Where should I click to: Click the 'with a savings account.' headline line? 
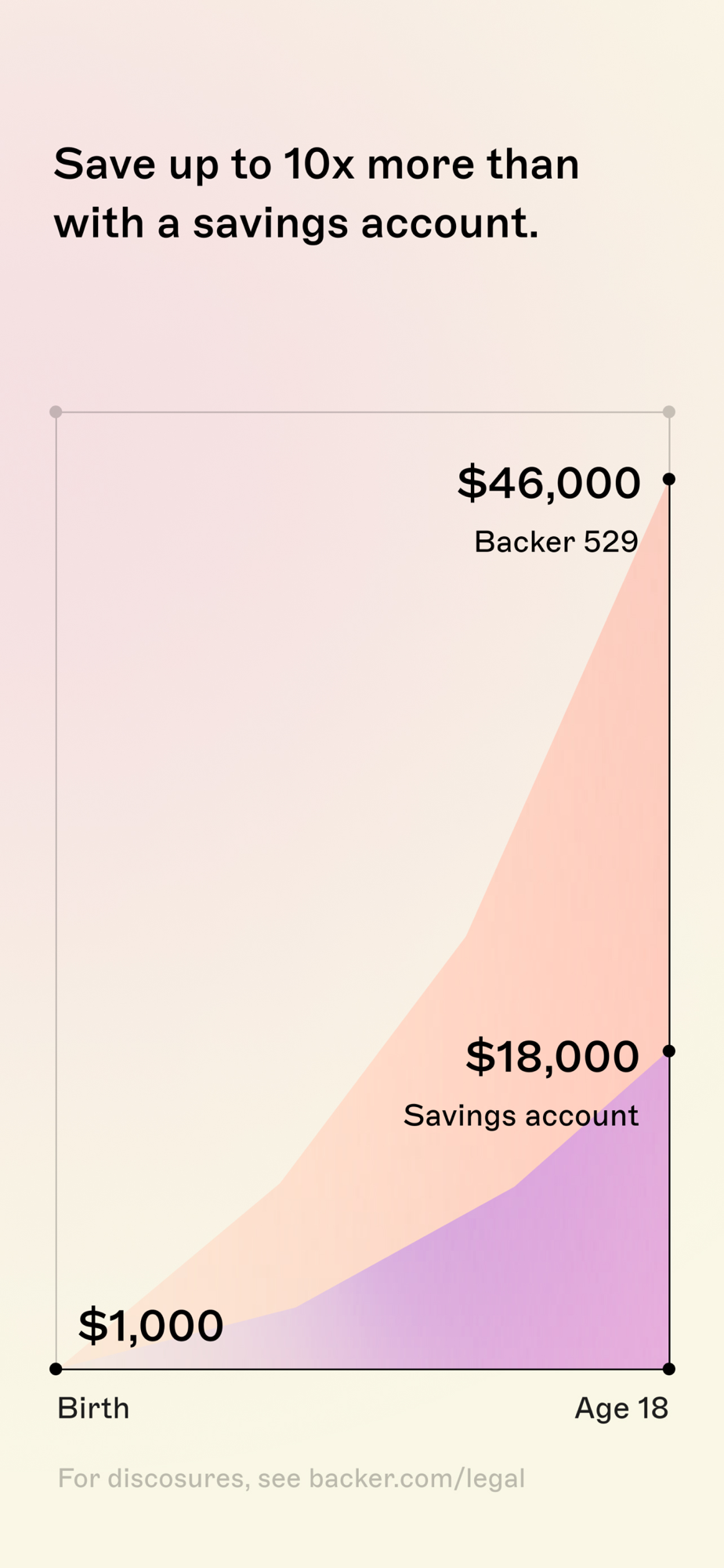tap(296, 223)
